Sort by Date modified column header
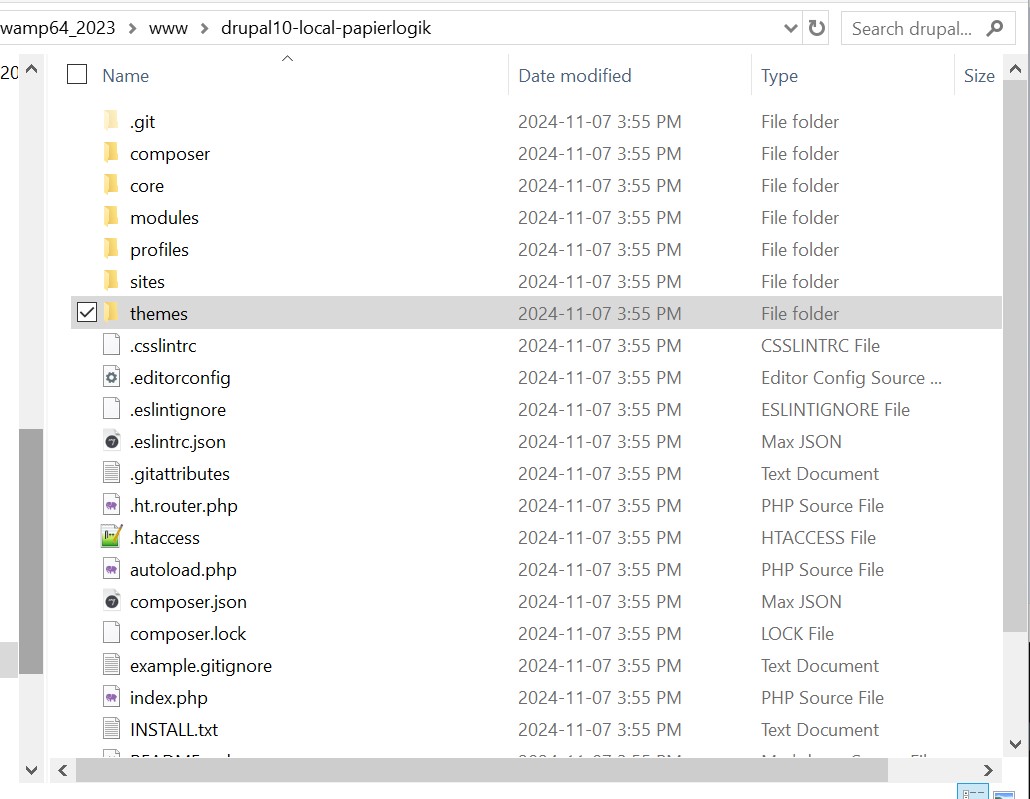 coord(574,76)
